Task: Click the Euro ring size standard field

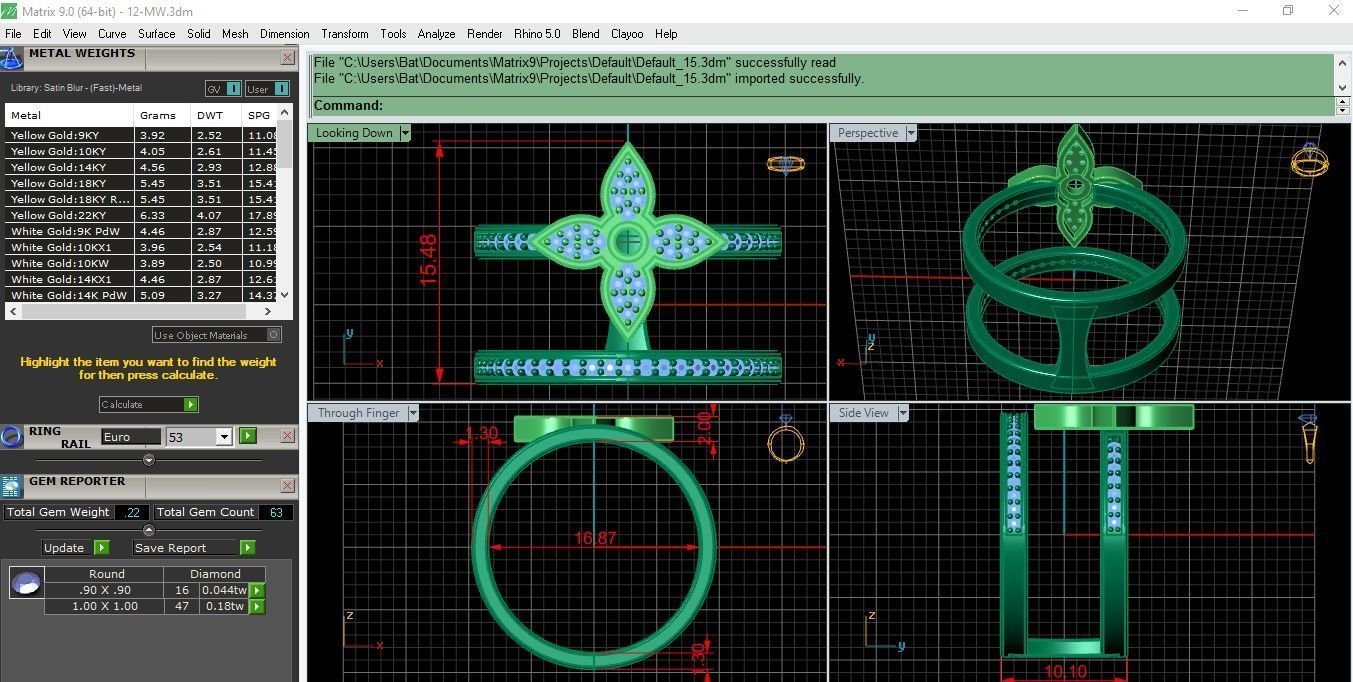Action: point(130,437)
